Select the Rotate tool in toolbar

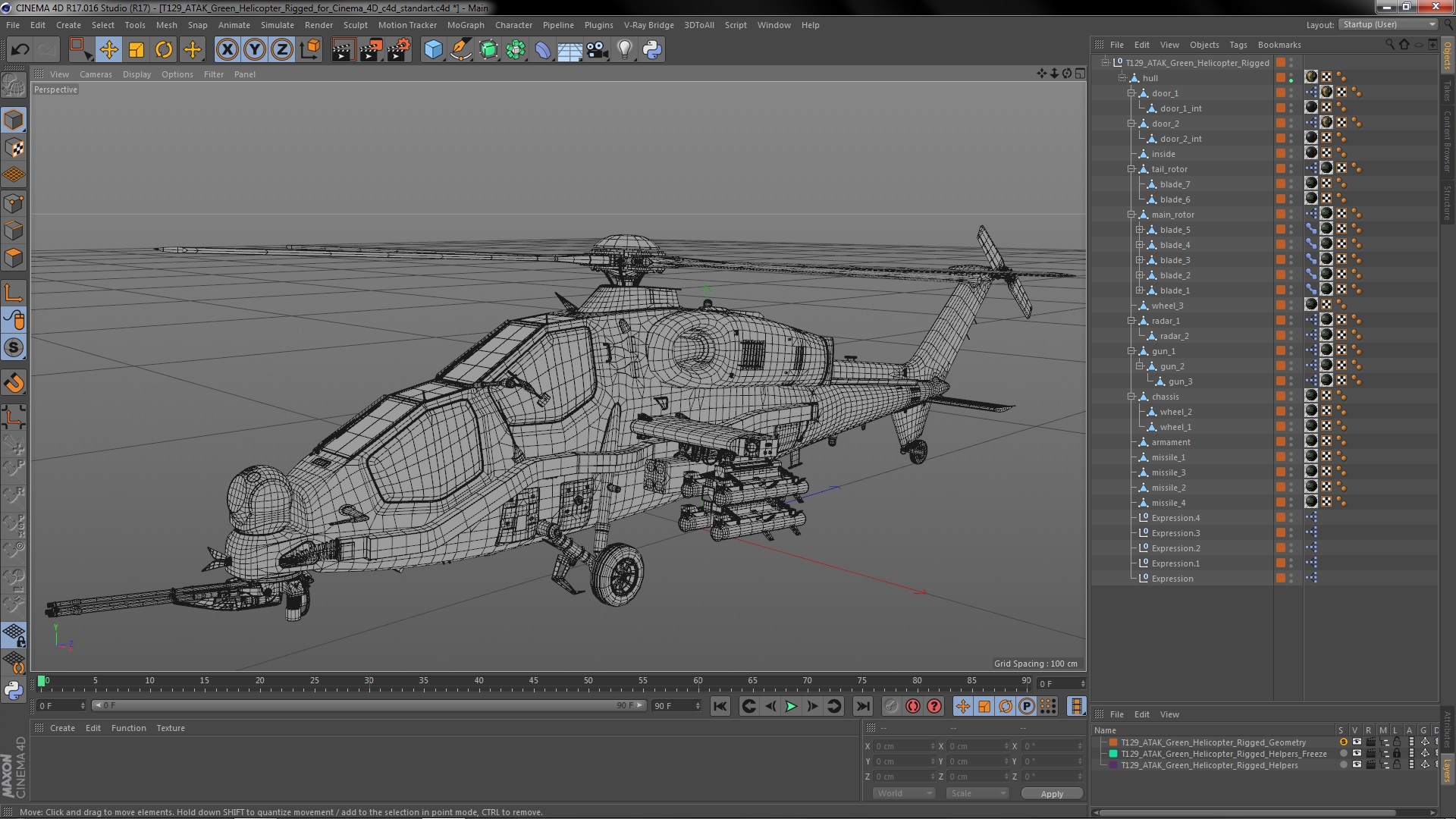coord(164,50)
